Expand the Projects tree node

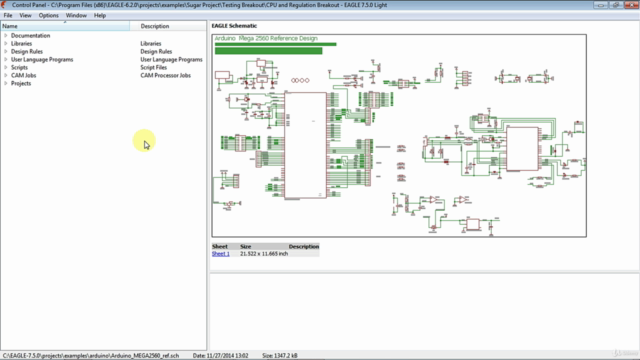coord(6,83)
